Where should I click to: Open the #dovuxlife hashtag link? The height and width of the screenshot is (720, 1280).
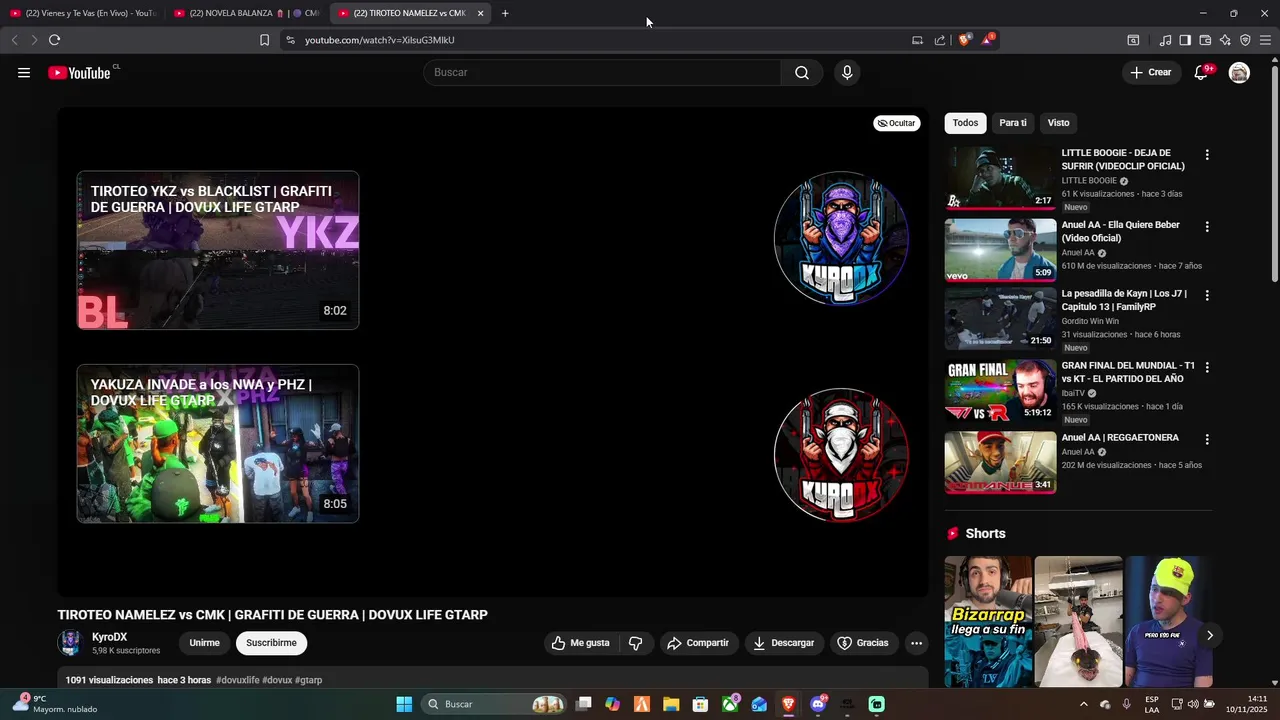(238, 680)
